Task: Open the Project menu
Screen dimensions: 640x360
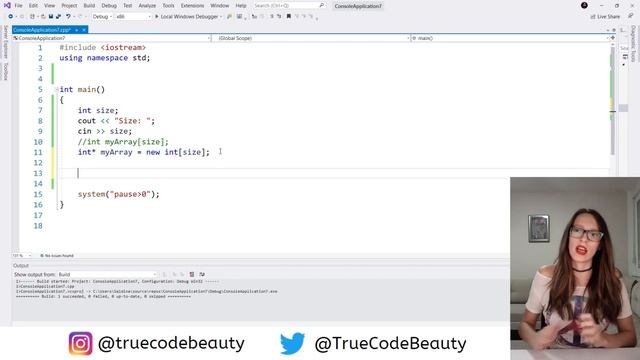Action: 69,6
